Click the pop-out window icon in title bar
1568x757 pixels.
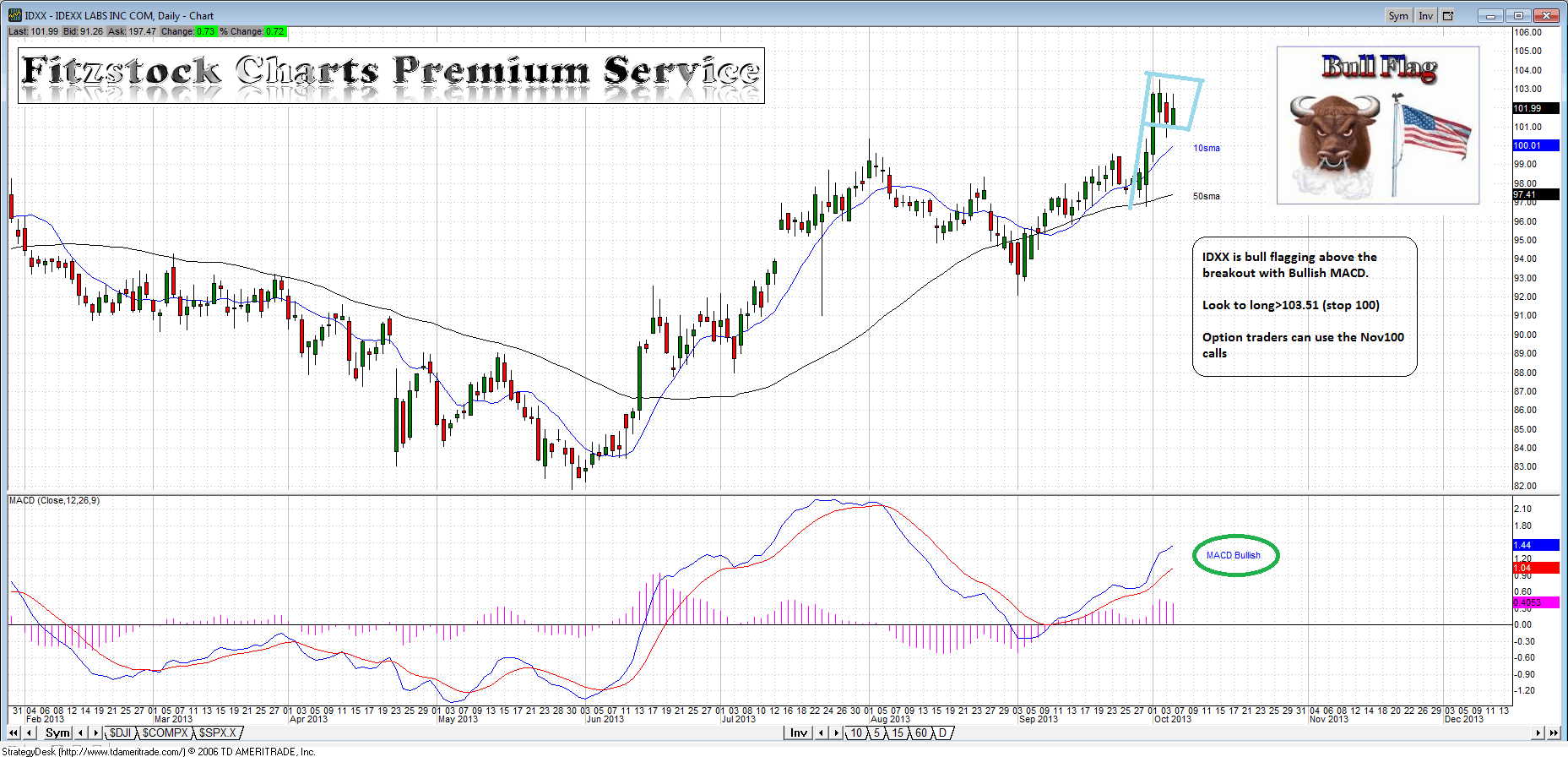[x=1448, y=15]
